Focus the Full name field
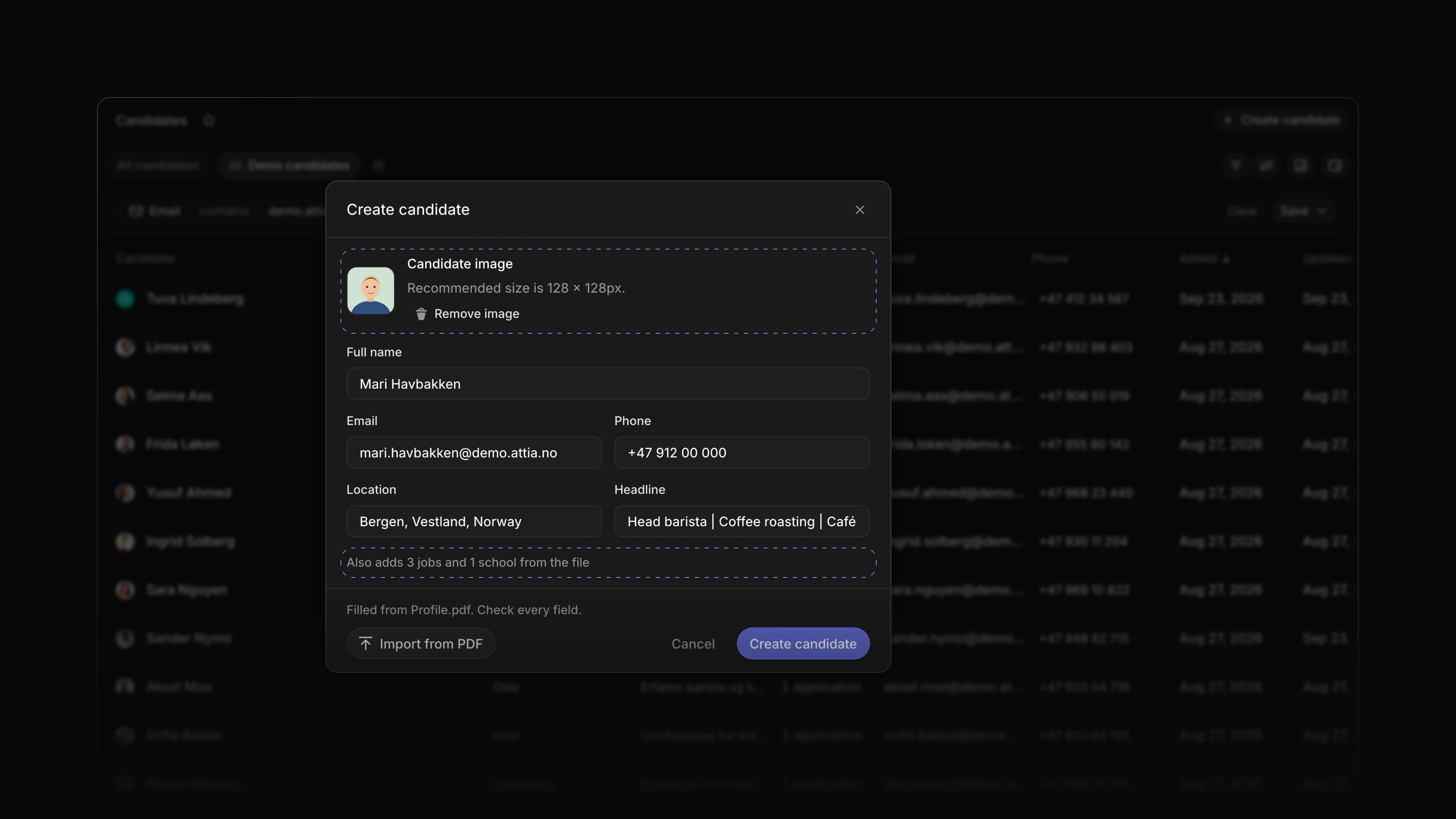1456x819 pixels. click(x=607, y=384)
